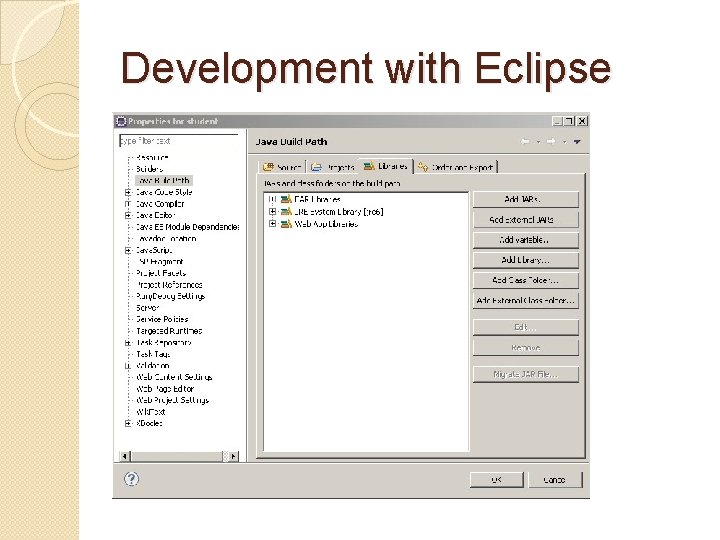
Task: Switch to the Projects tab
Action: coord(333,167)
